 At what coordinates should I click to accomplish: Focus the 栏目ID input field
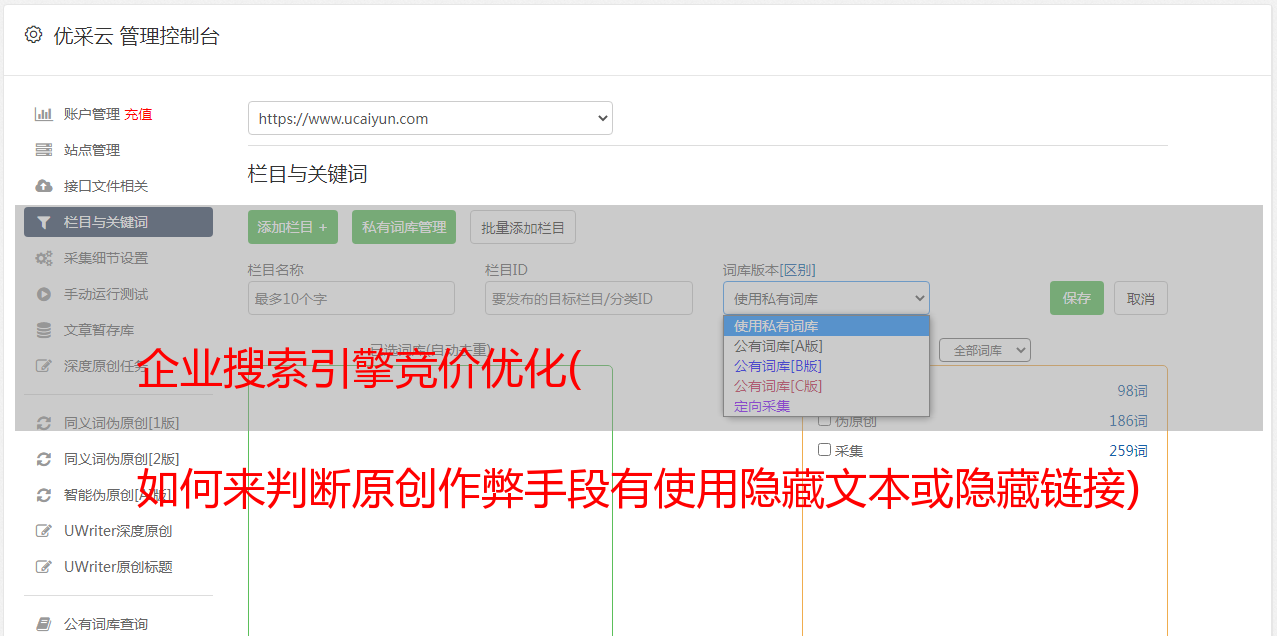[589, 298]
